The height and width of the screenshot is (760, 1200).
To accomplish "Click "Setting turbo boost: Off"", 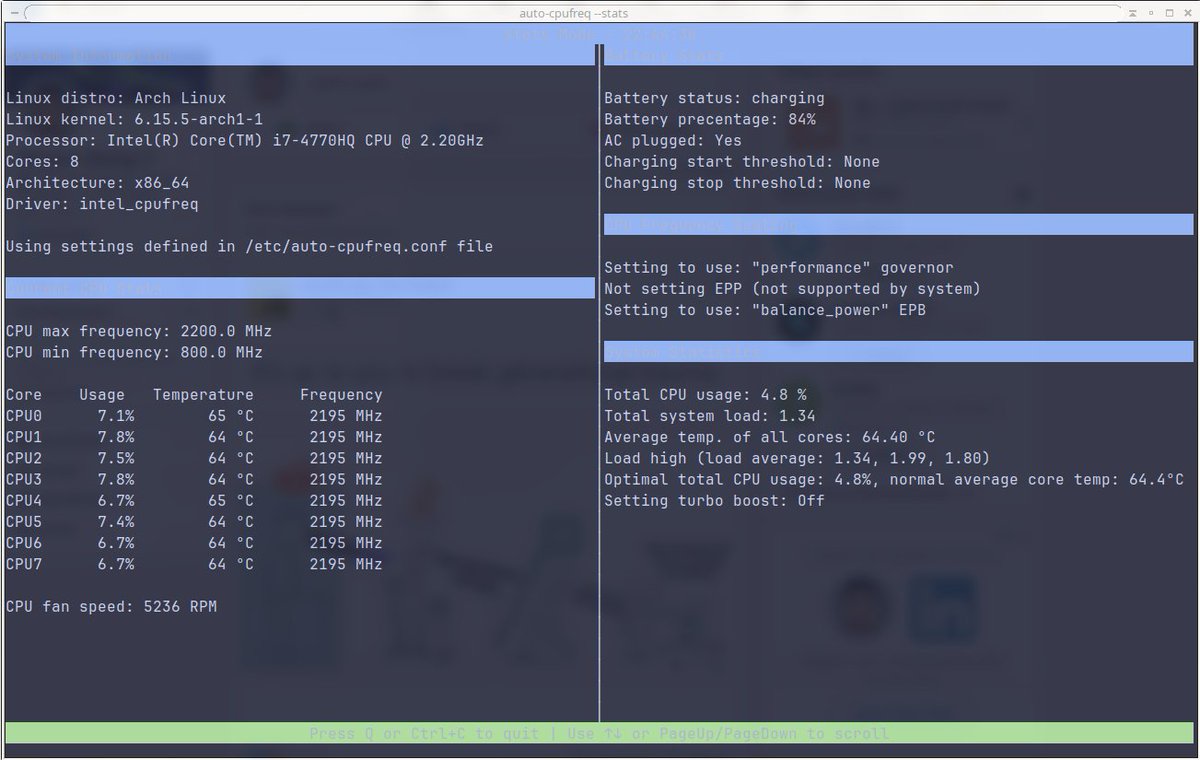I will [714, 500].
